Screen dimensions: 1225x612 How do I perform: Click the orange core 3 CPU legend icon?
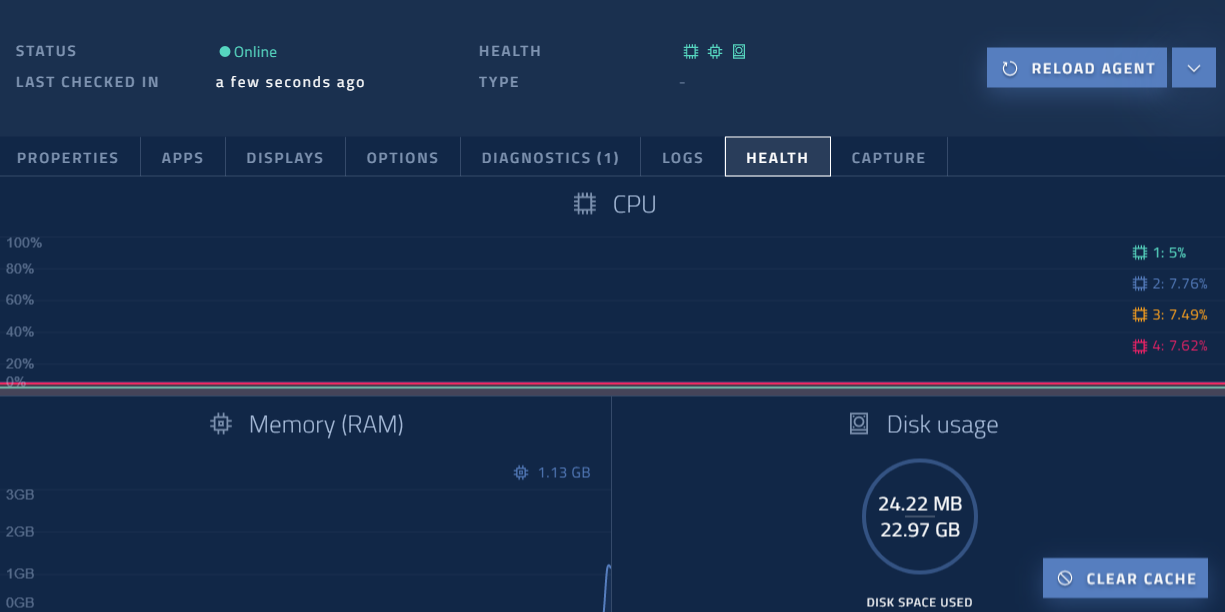(x=1139, y=315)
